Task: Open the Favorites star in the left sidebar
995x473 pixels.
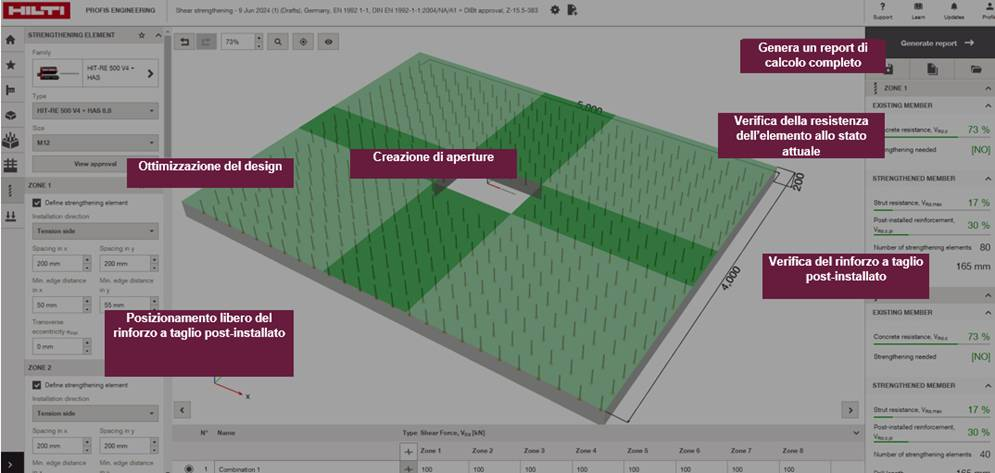Action: pyautogui.click(x=10, y=65)
